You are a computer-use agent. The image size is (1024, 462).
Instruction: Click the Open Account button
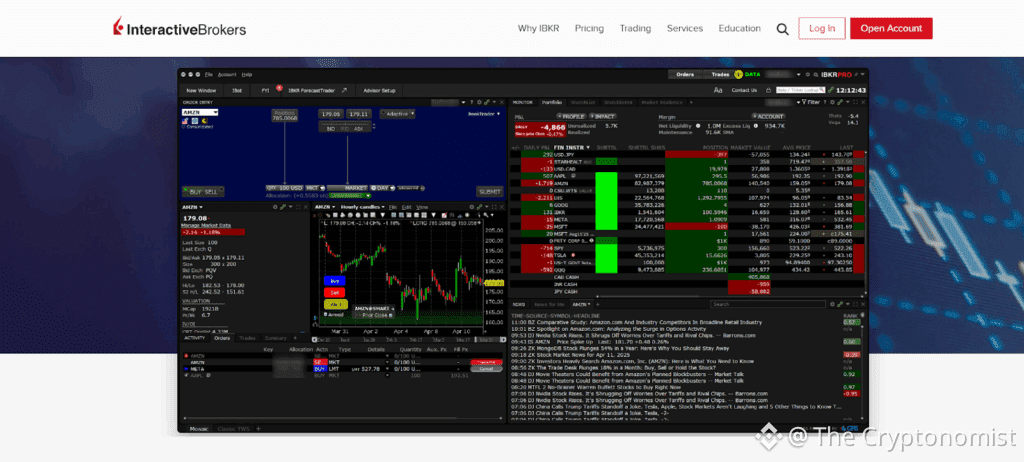pos(891,28)
